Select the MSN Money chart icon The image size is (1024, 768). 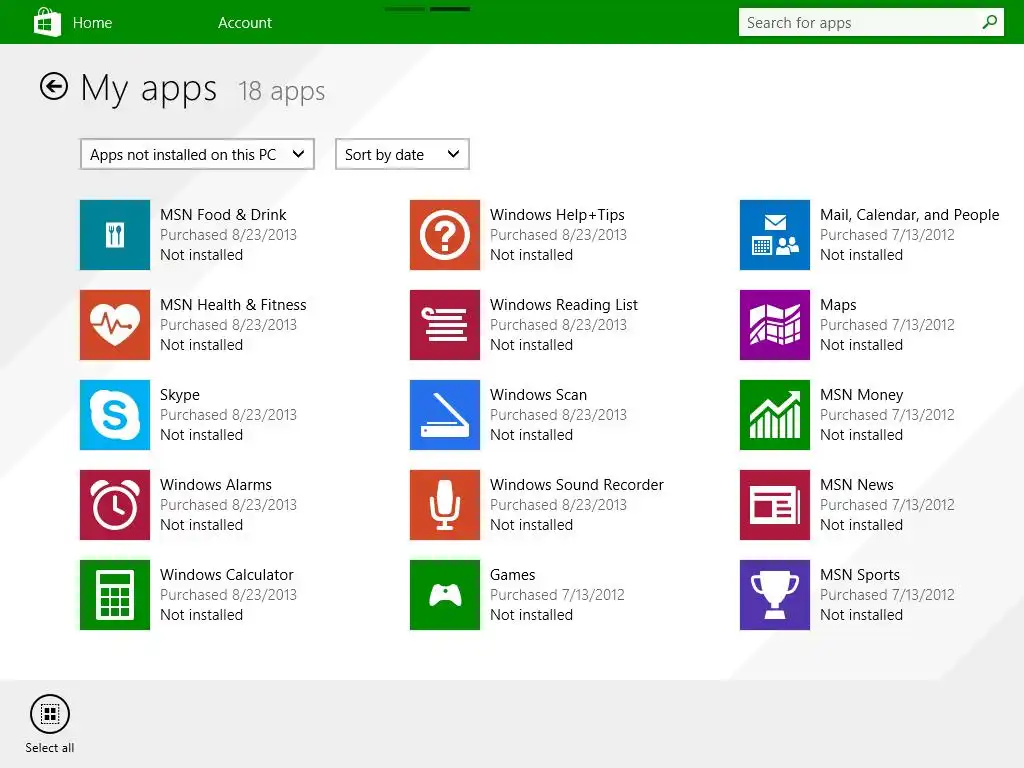click(775, 415)
